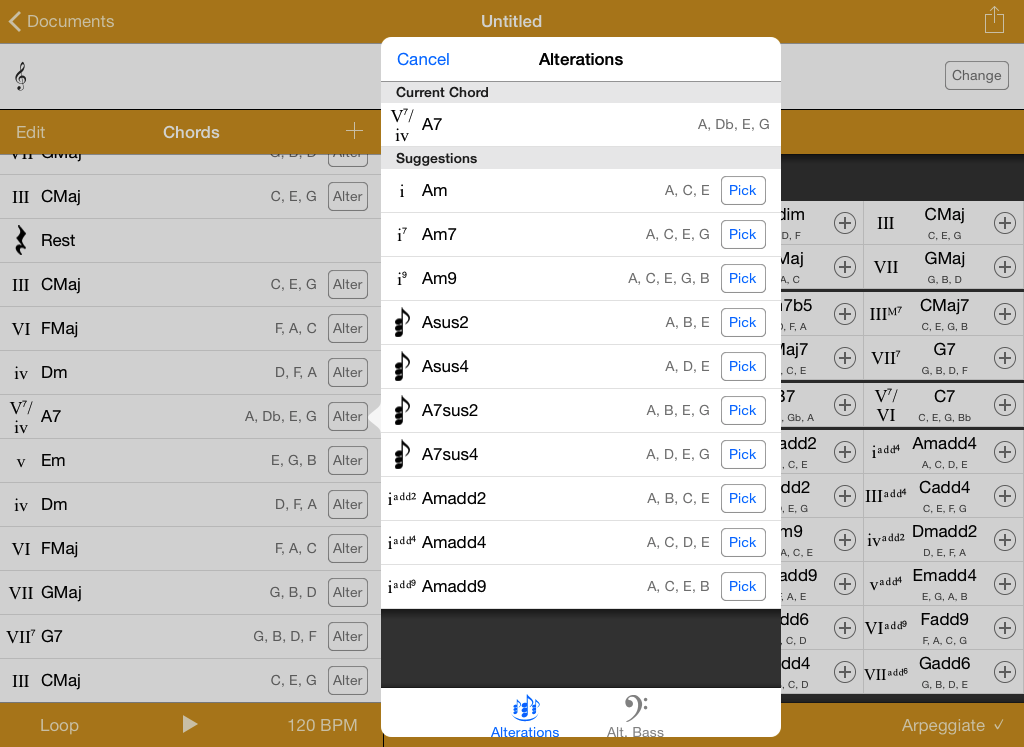Add the CMaj7 chord with its plus icon

1005,314
